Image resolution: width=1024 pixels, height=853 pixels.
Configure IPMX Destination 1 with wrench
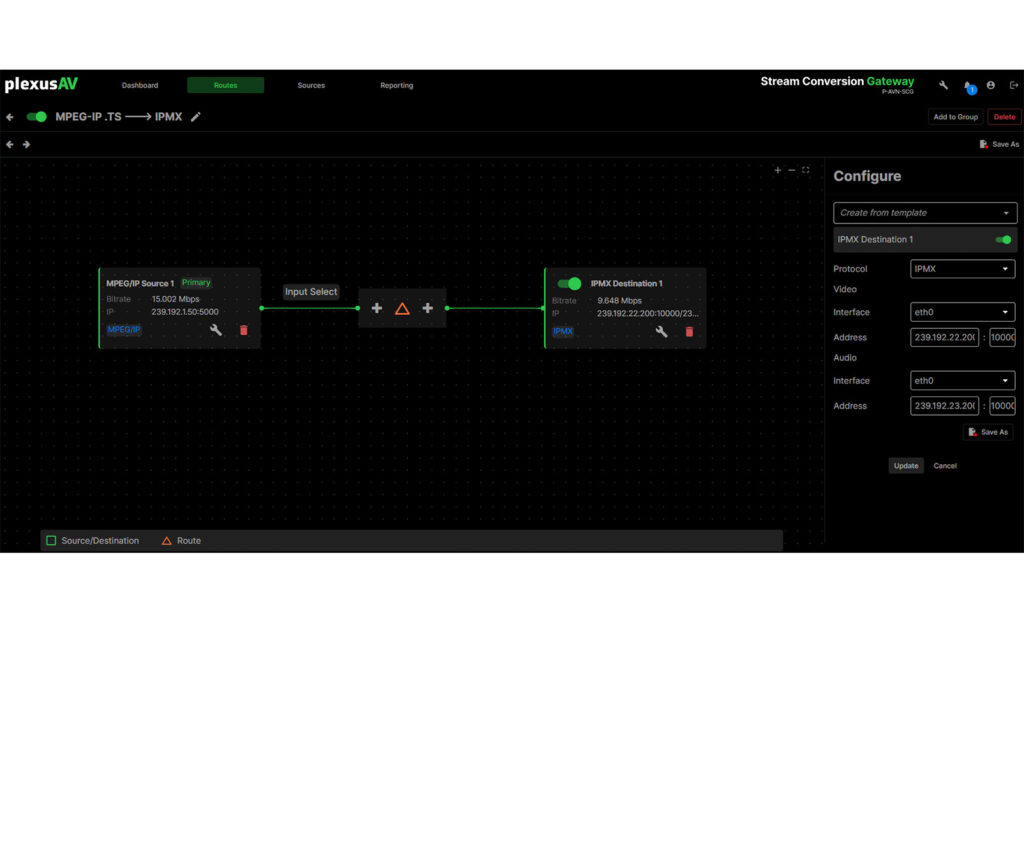tap(662, 332)
